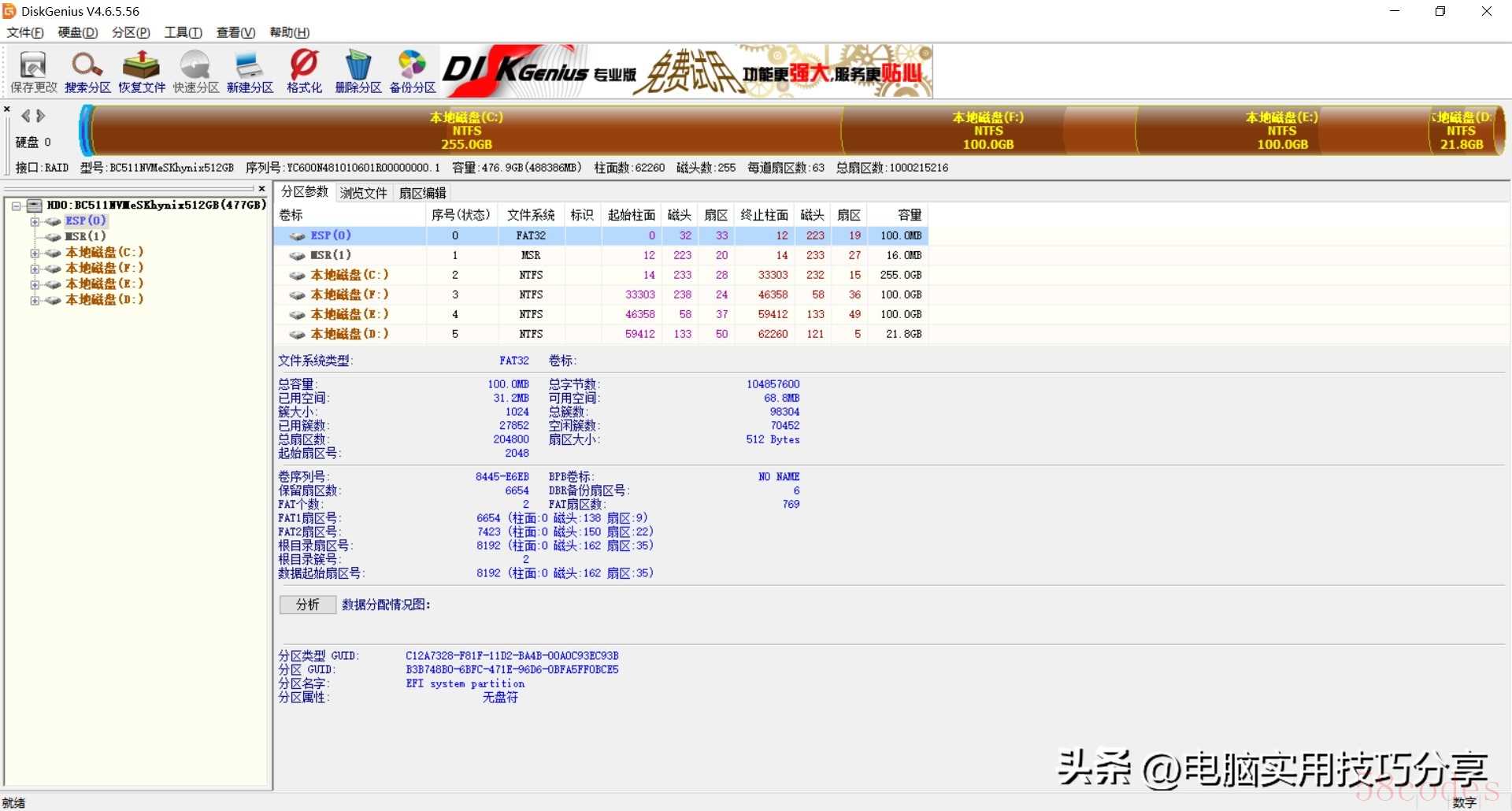Close the disk map bar panel
This screenshot has height=811, width=1512.
7,109
